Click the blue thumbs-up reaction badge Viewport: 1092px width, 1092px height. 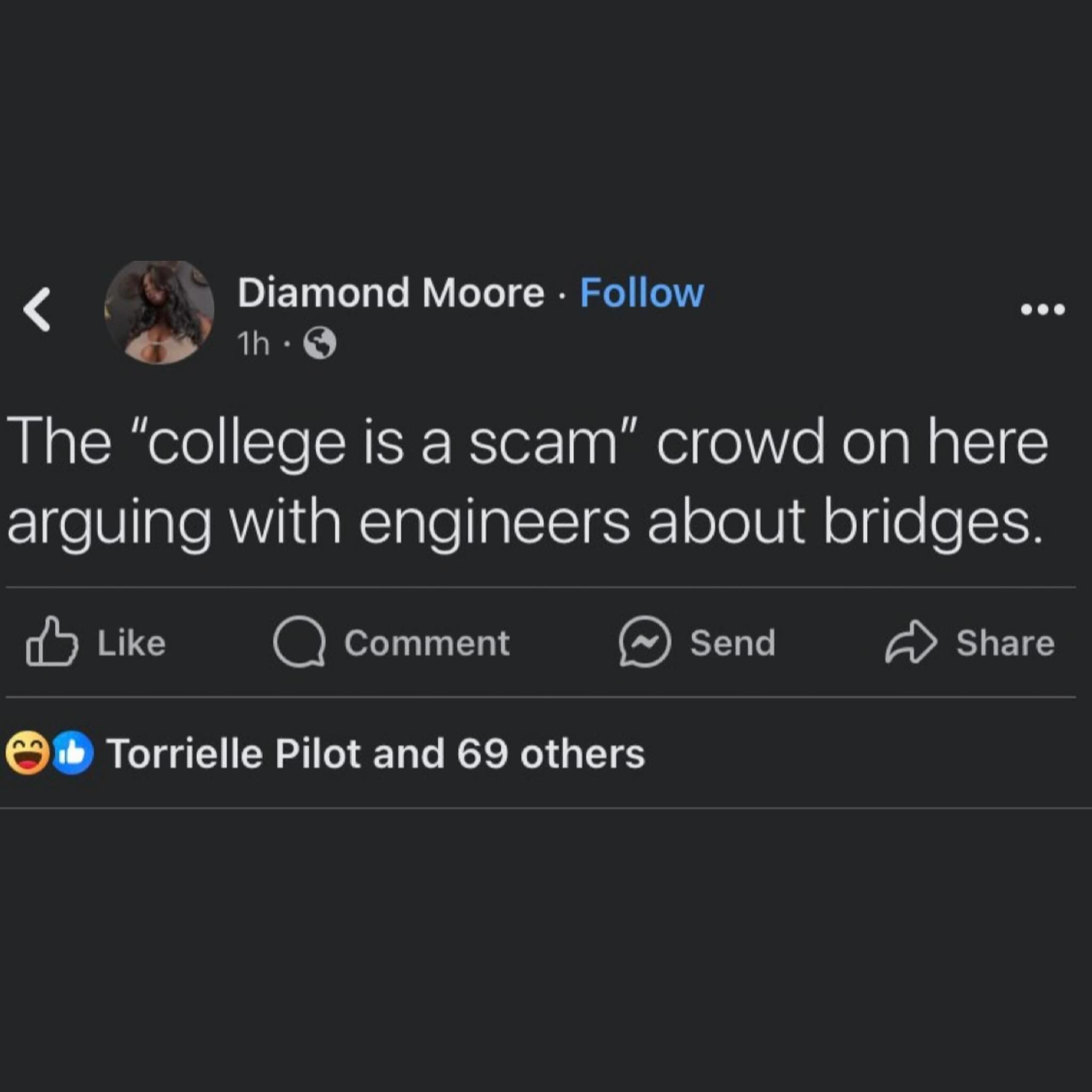coord(73,753)
